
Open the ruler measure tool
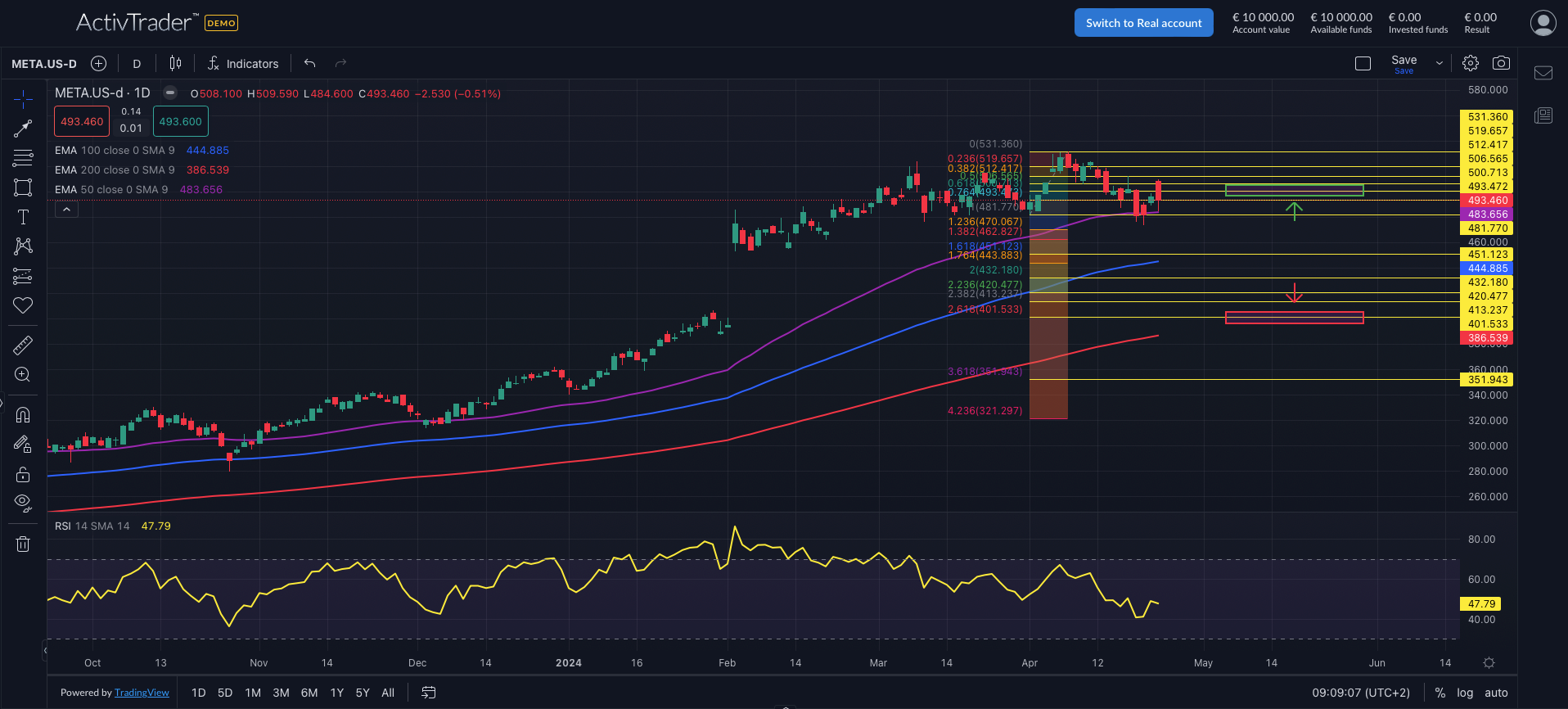pos(23,345)
